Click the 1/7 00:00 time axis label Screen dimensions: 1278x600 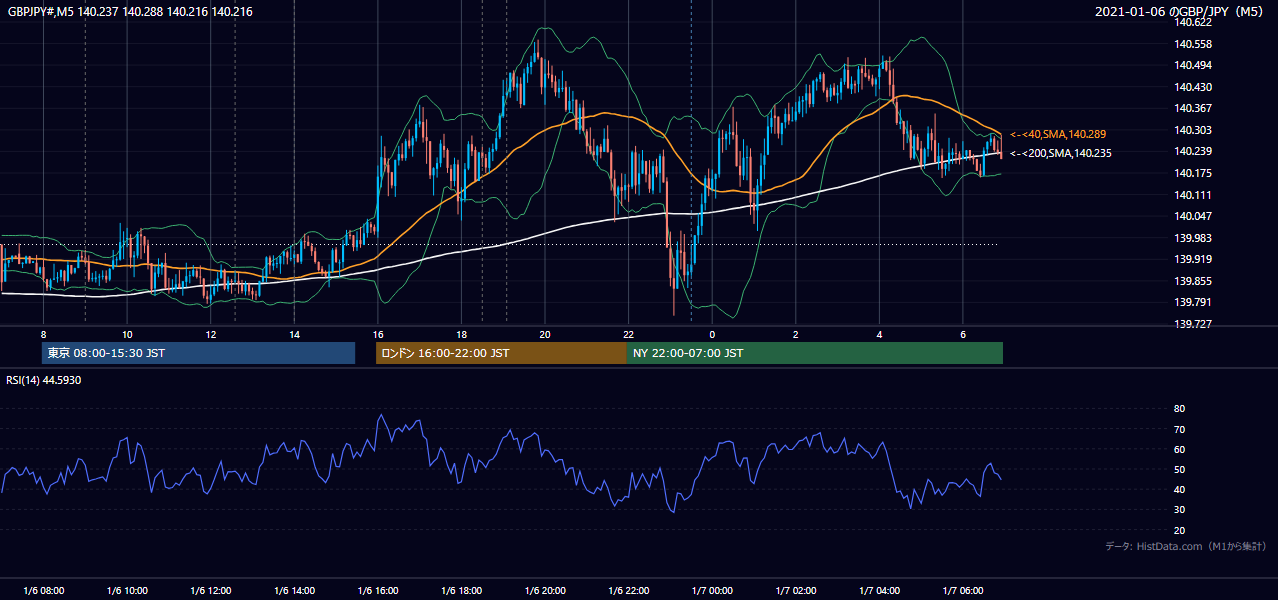[x=713, y=591]
